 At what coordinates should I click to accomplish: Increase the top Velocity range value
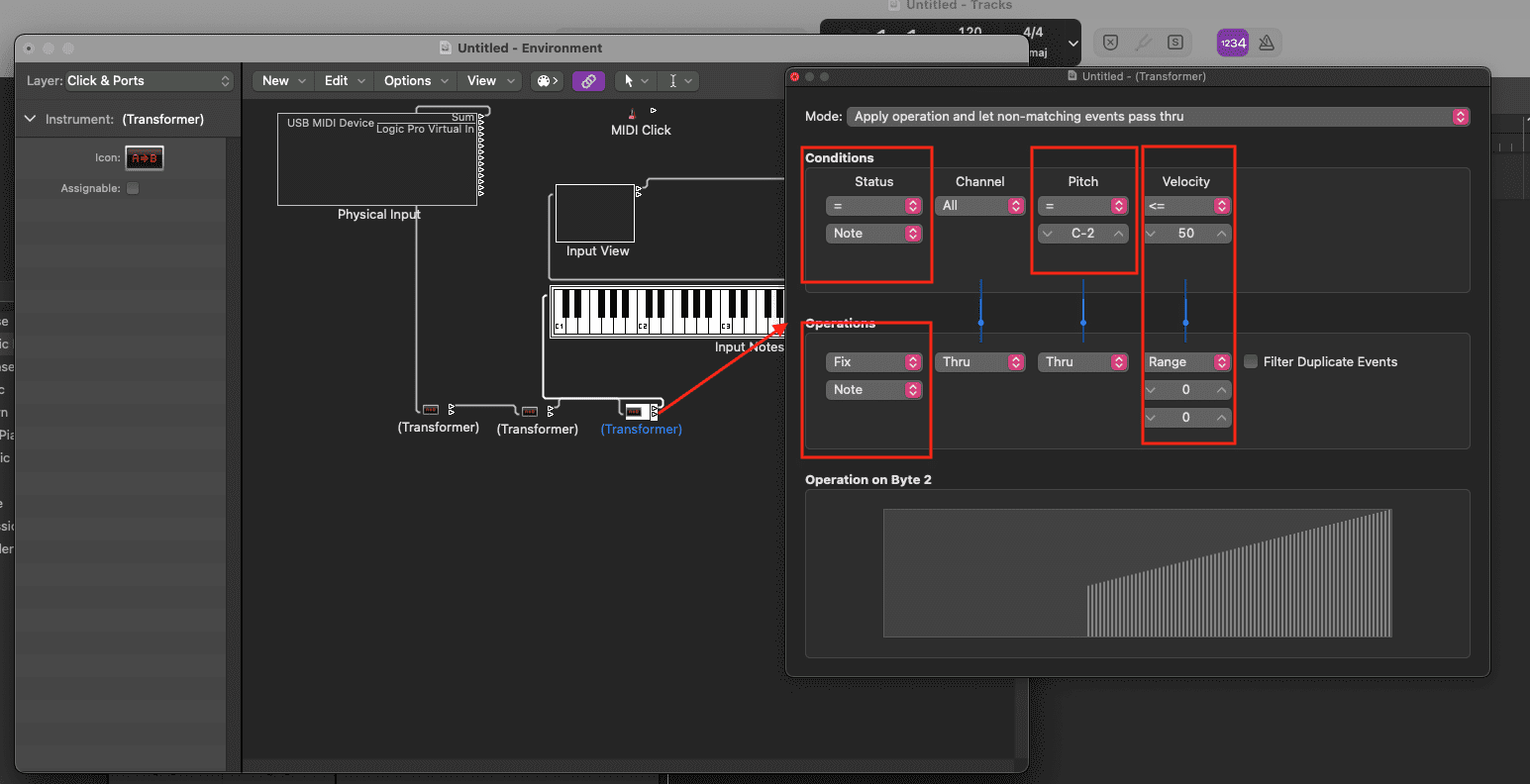[1222, 390]
